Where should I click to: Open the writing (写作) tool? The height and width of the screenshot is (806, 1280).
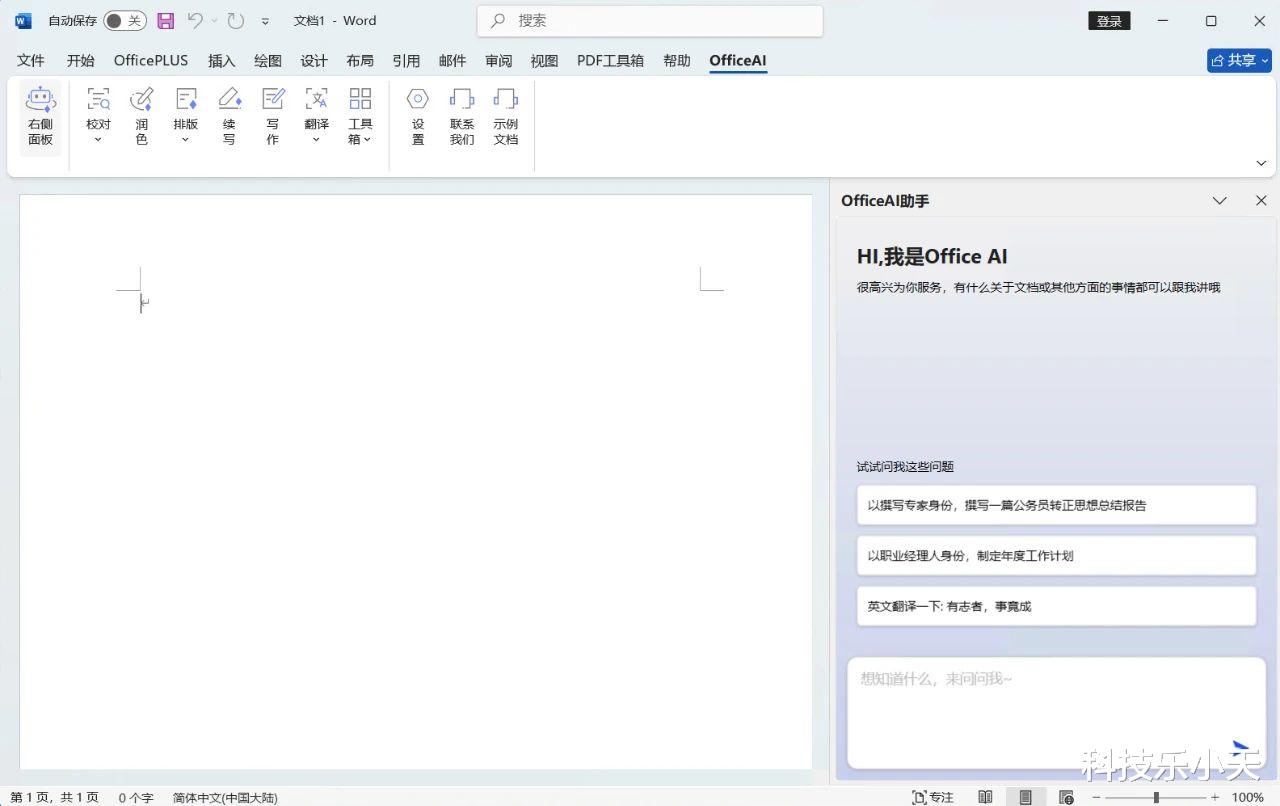pos(273,117)
